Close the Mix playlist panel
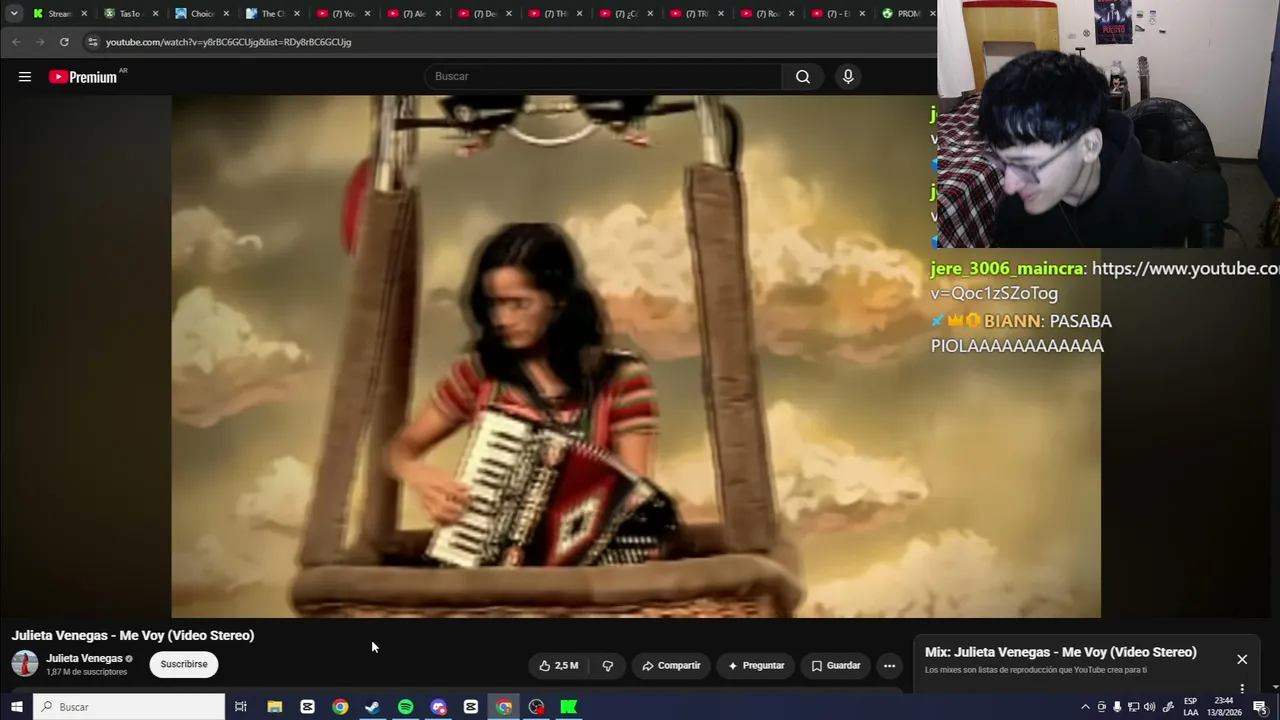Screen dimensions: 1280x720 click(x=1242, y=659)
